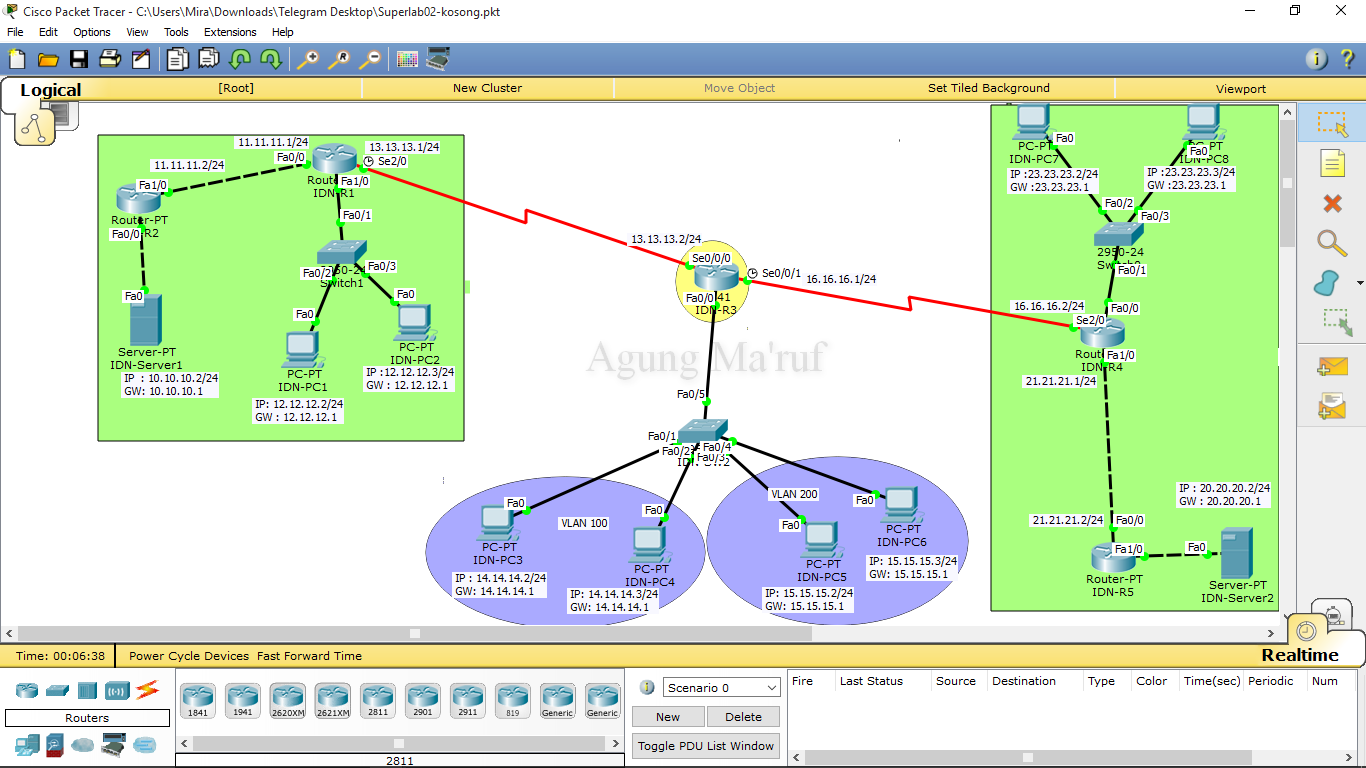Open the Extensions menu
The image size is (1366, 768).
[x=230, y=32]
